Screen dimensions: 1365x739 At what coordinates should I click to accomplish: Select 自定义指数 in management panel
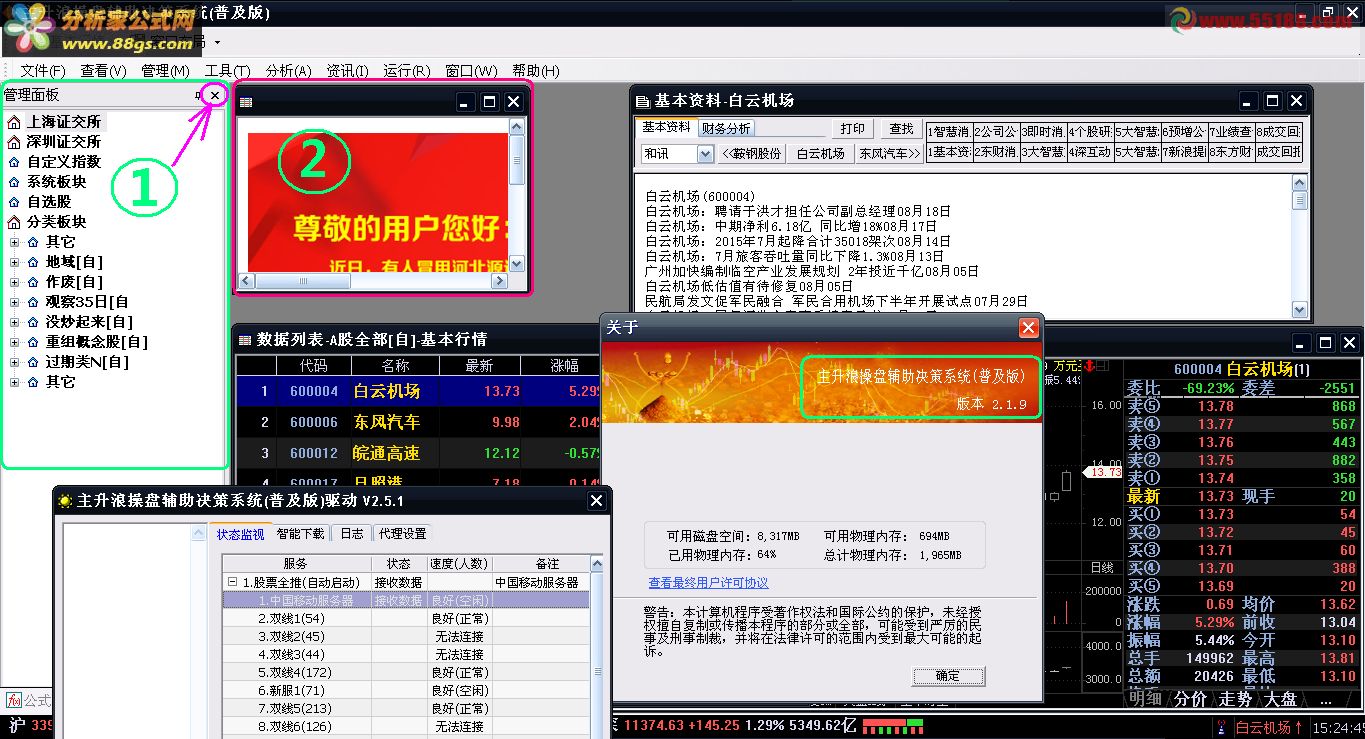[64, 162]
